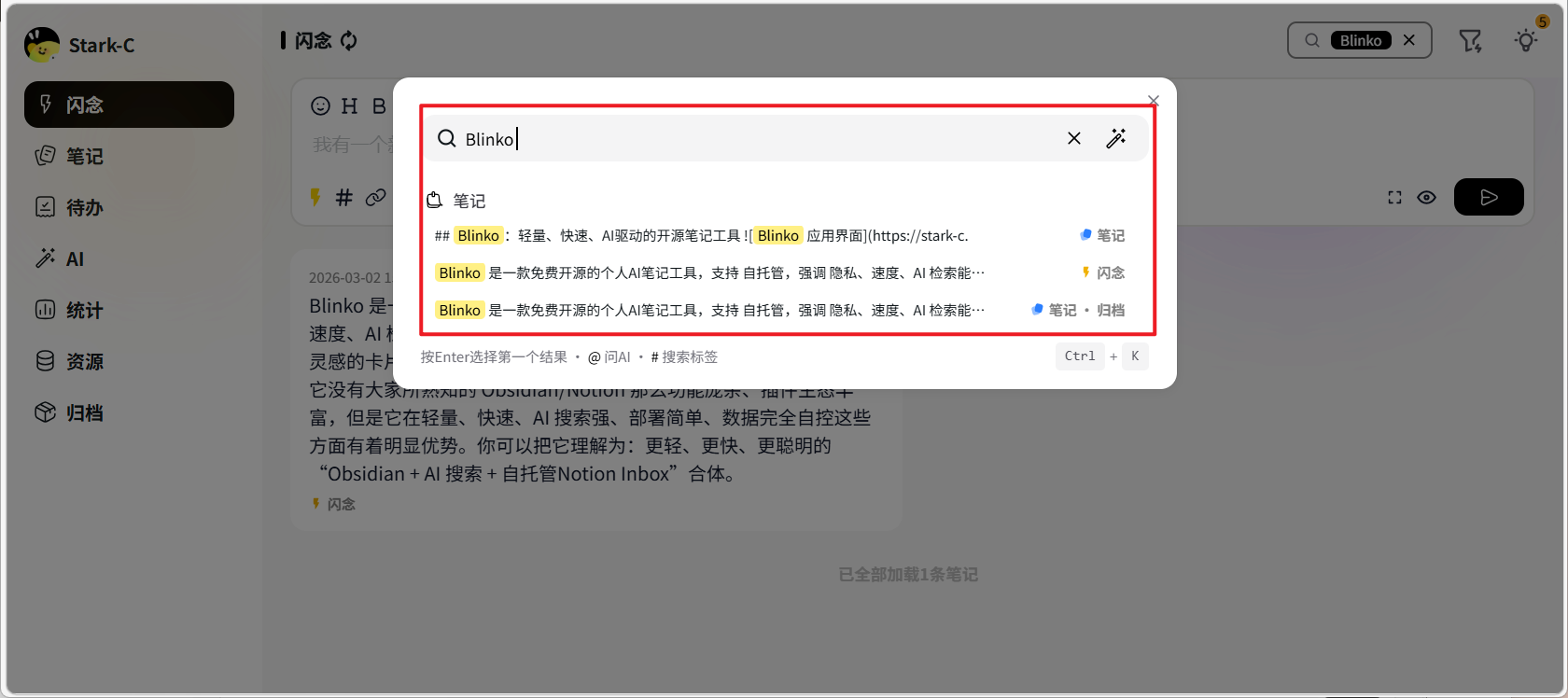Click the 闪念 tag under the note card
The image size is (1568, 698).
[x=333, y=504]
